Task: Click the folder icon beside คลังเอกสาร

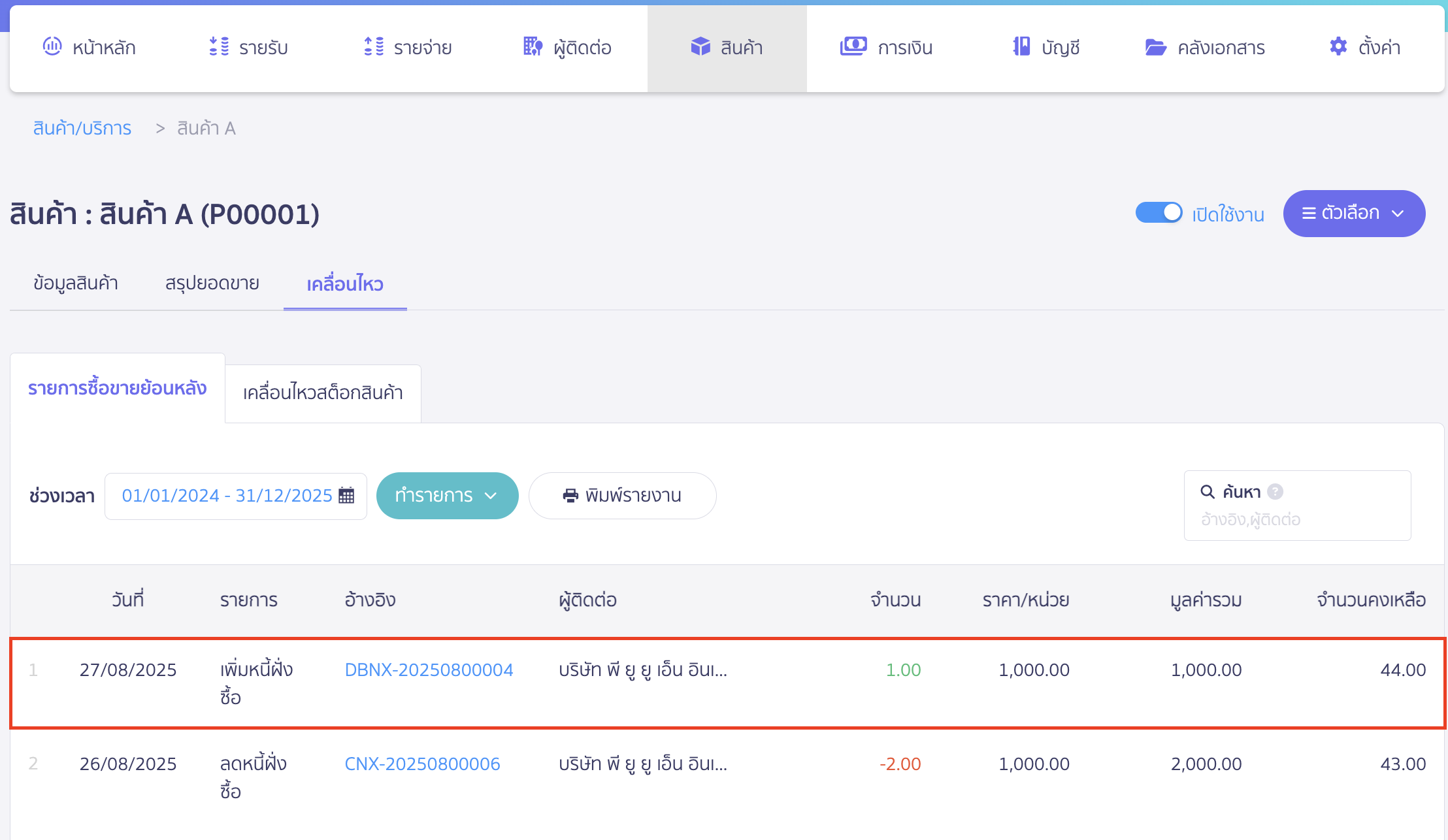Action: (x=1156, y=47)
